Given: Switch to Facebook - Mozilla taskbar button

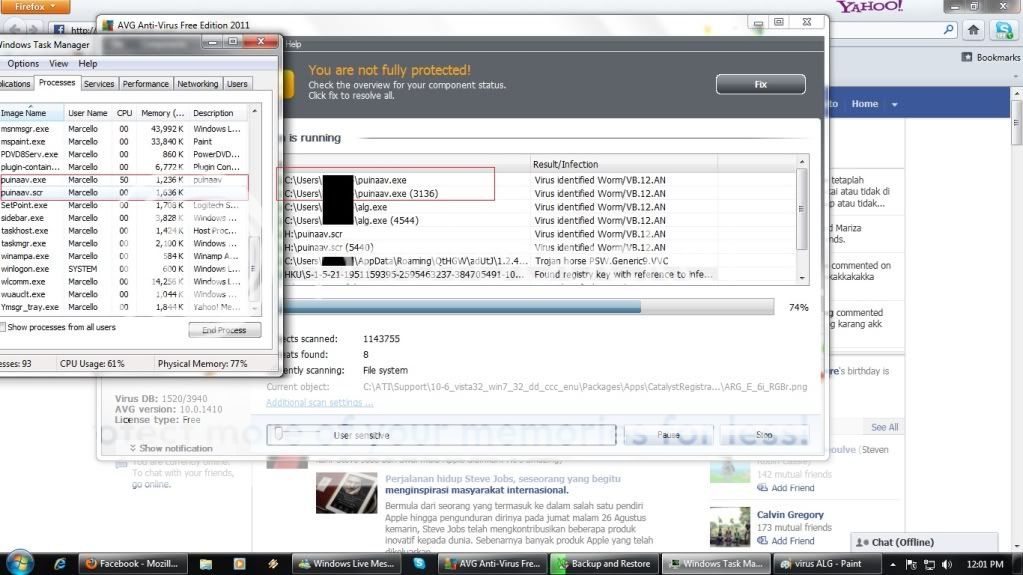Looking at the screenshot, I should (x=132, y=564).
